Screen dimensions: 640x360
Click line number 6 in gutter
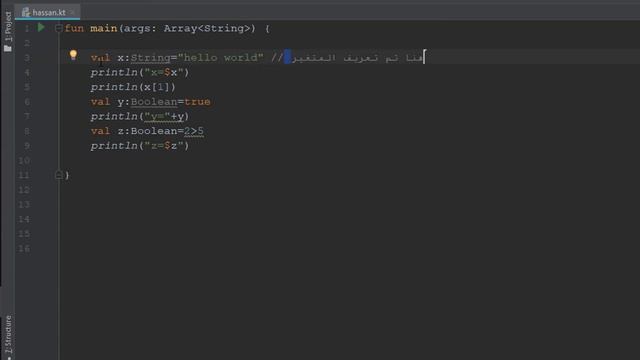[x=27, y=102]
